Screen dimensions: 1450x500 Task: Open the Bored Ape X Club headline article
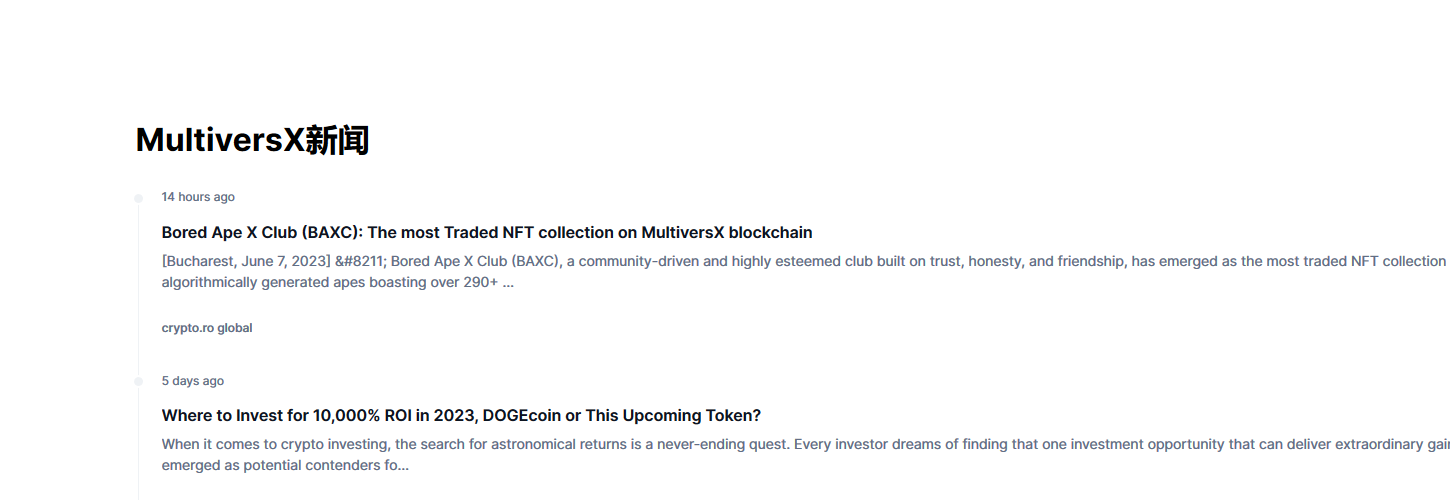click(x=487, y=232)
